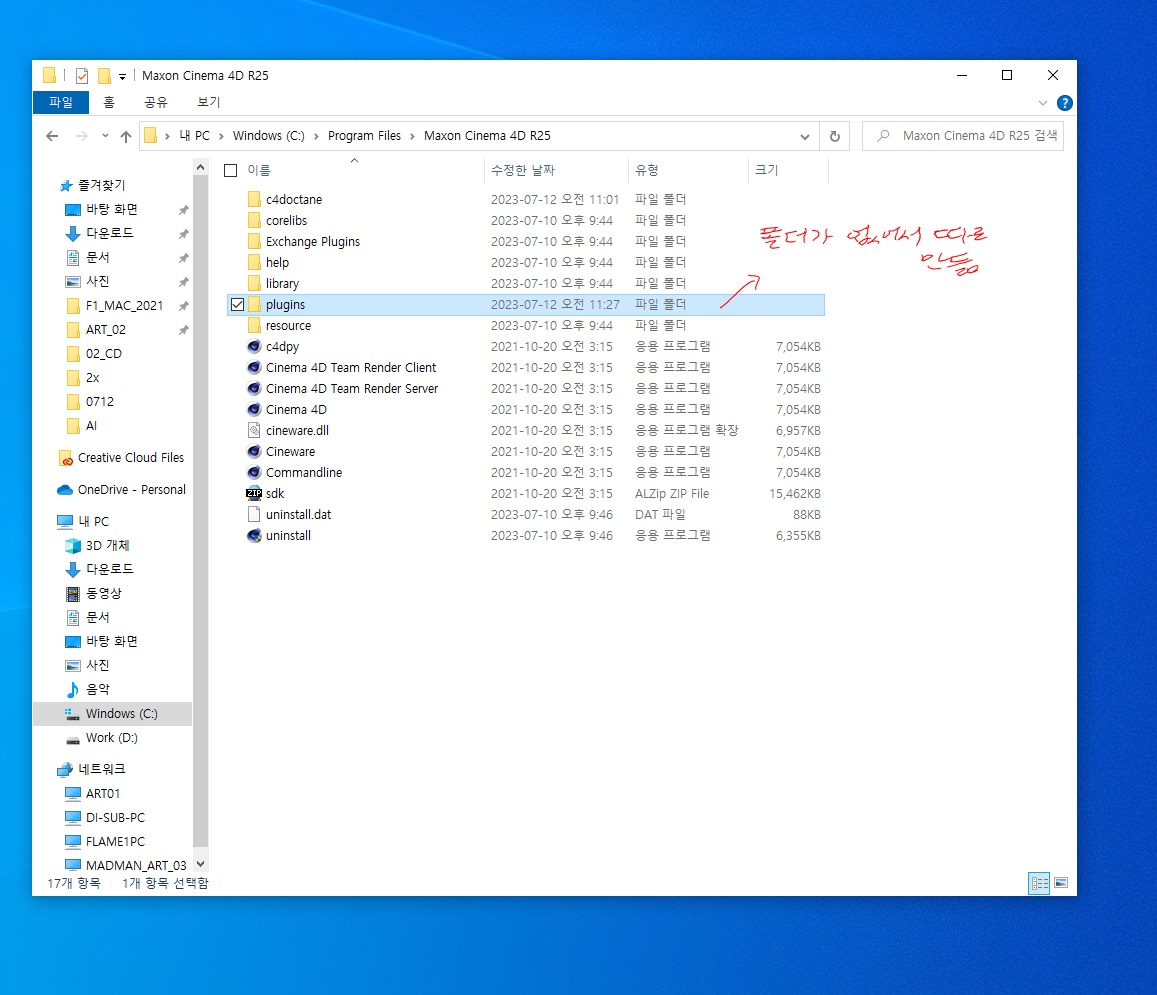Click the uninstall.dat file icon
This screenshot has width=1157, height=995.
point(254,514)
